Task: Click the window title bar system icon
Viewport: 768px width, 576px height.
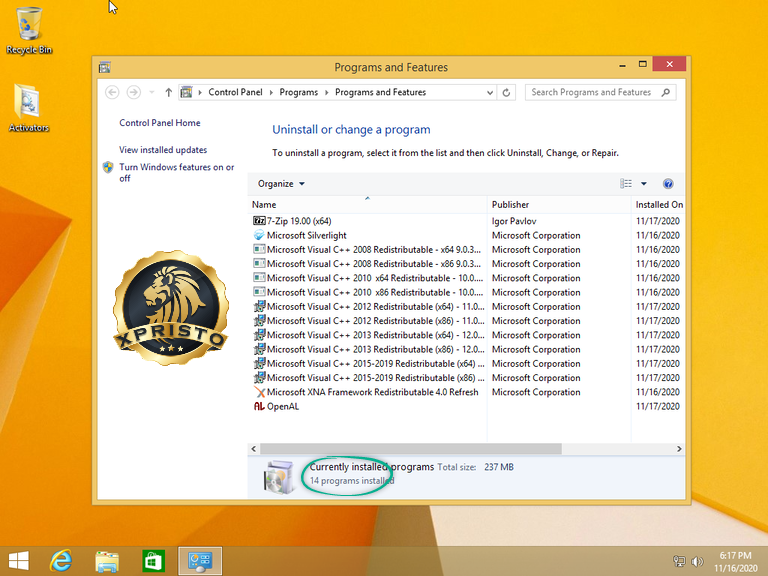Action: click(x=104, y=67)
